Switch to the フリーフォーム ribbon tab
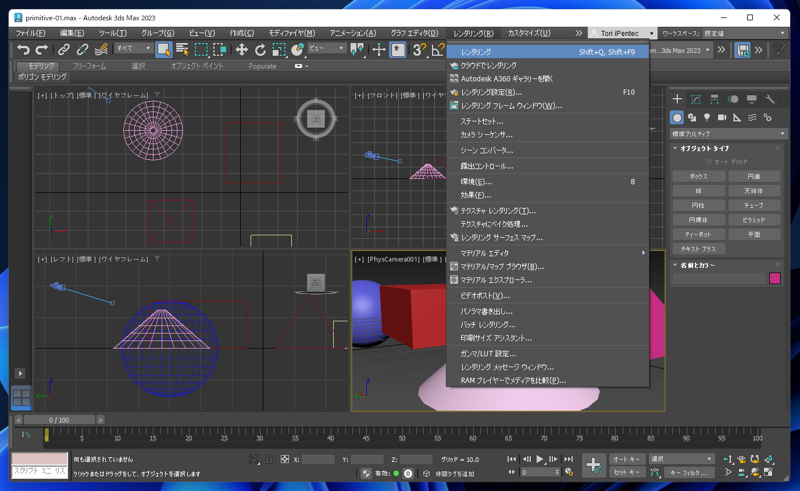This screenshot has width=800, height=491. (x=89, y=66)
